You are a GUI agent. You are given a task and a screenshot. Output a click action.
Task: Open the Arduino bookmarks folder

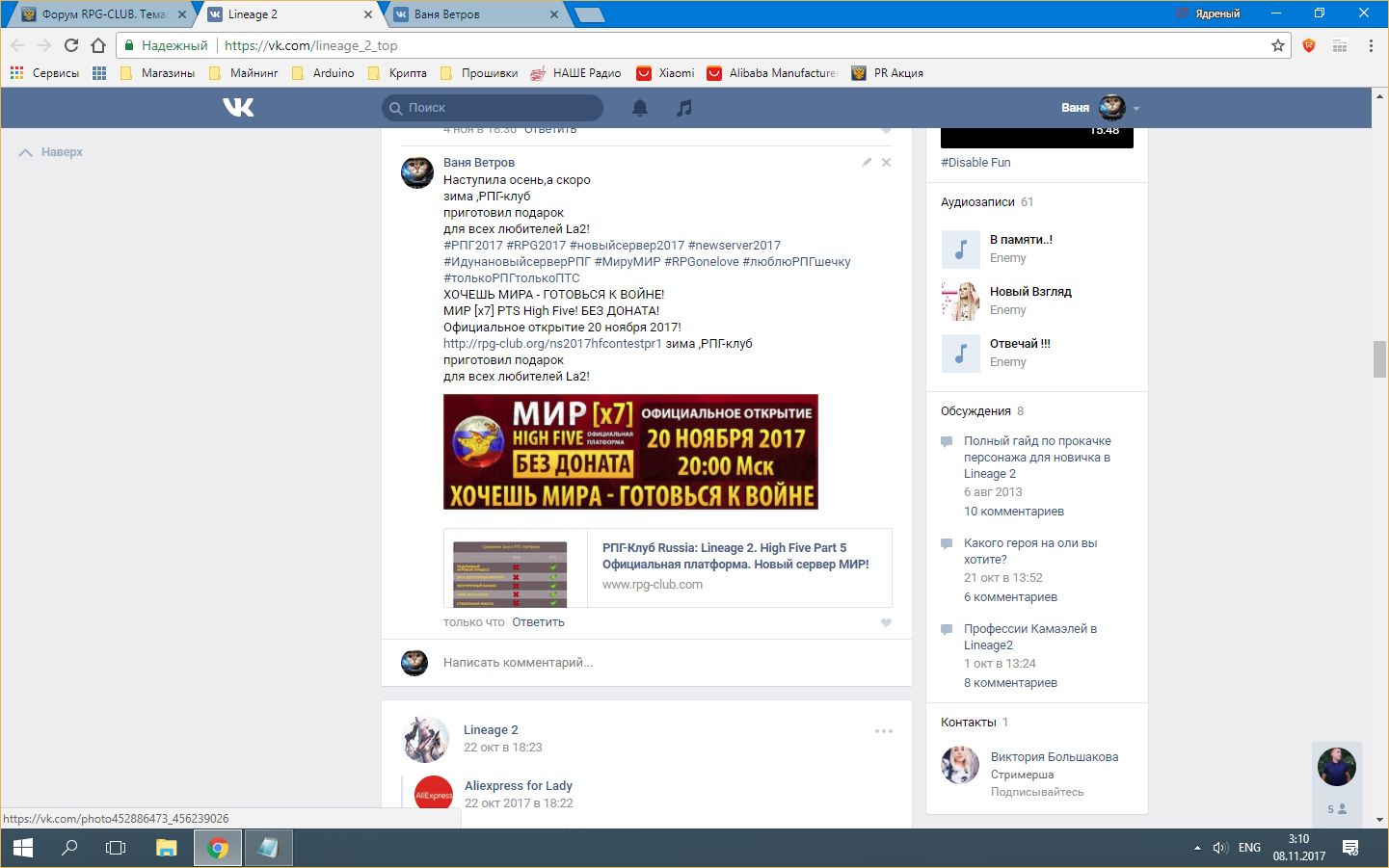pos(323,73)
